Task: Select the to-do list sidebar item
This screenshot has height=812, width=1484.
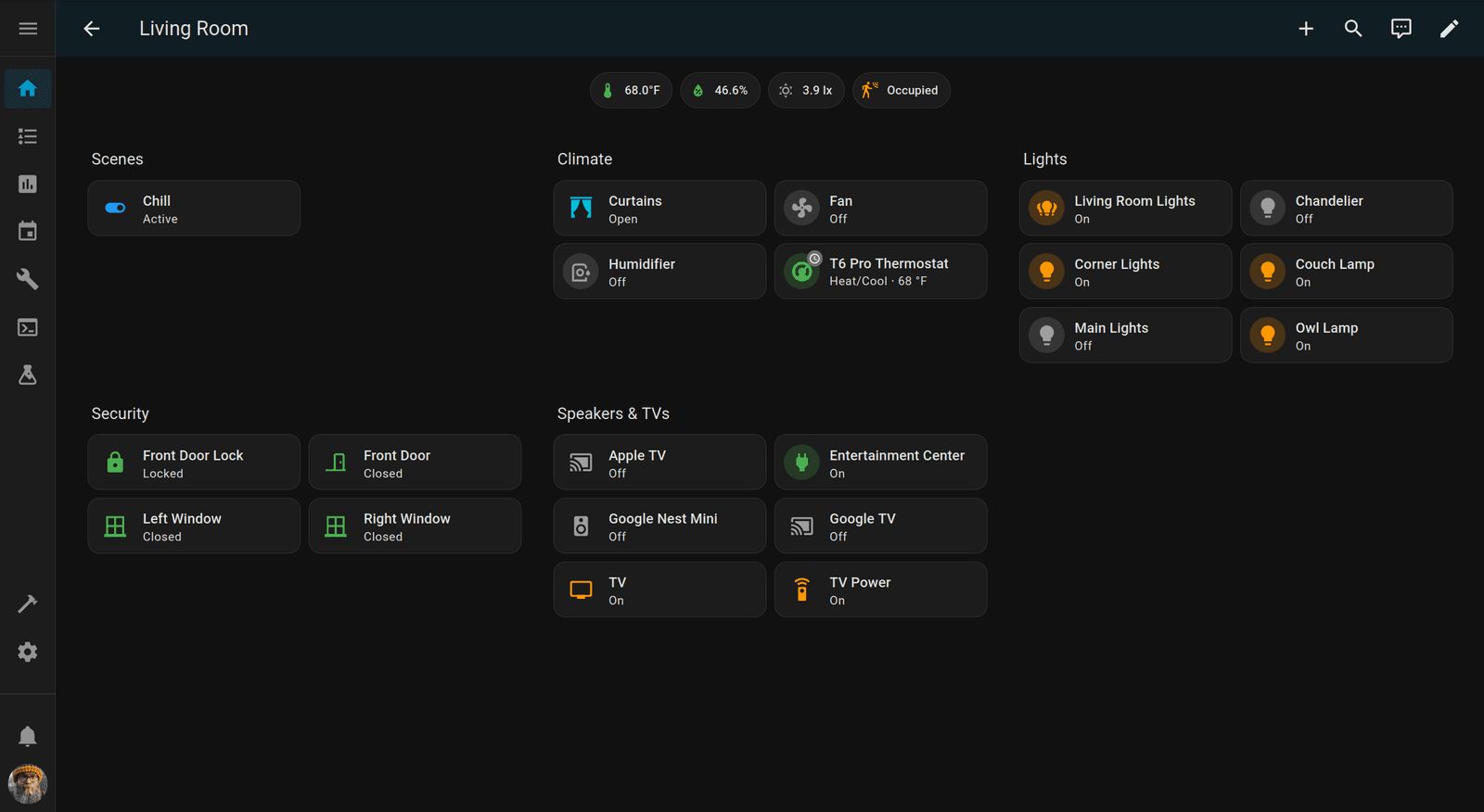Action: (28, 136)
